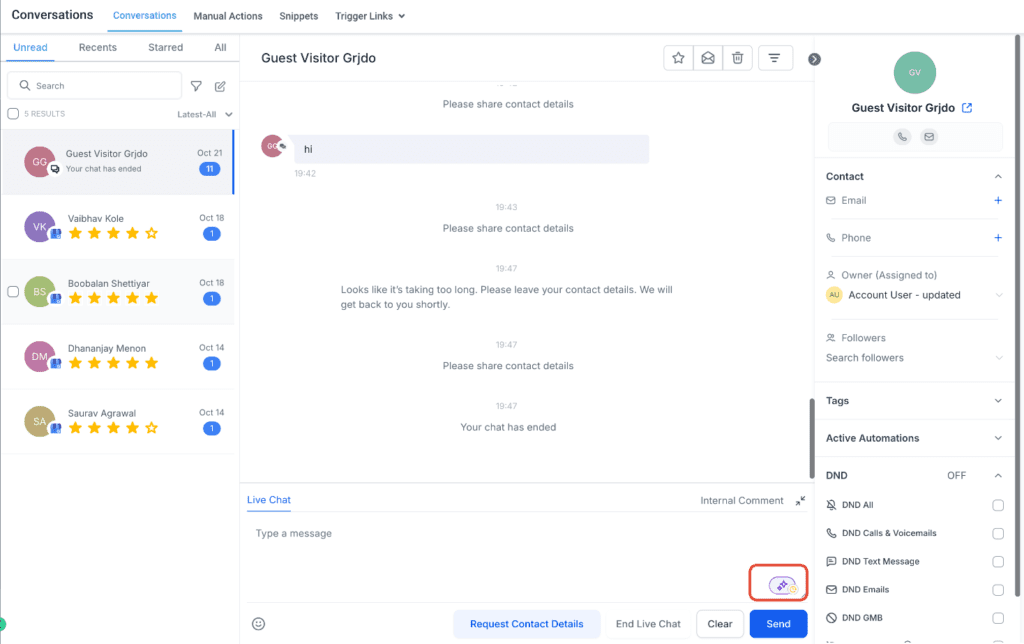1024x644 pixels.
Task: Delete the conversation using trash icon
Action: tap(738, 57)
